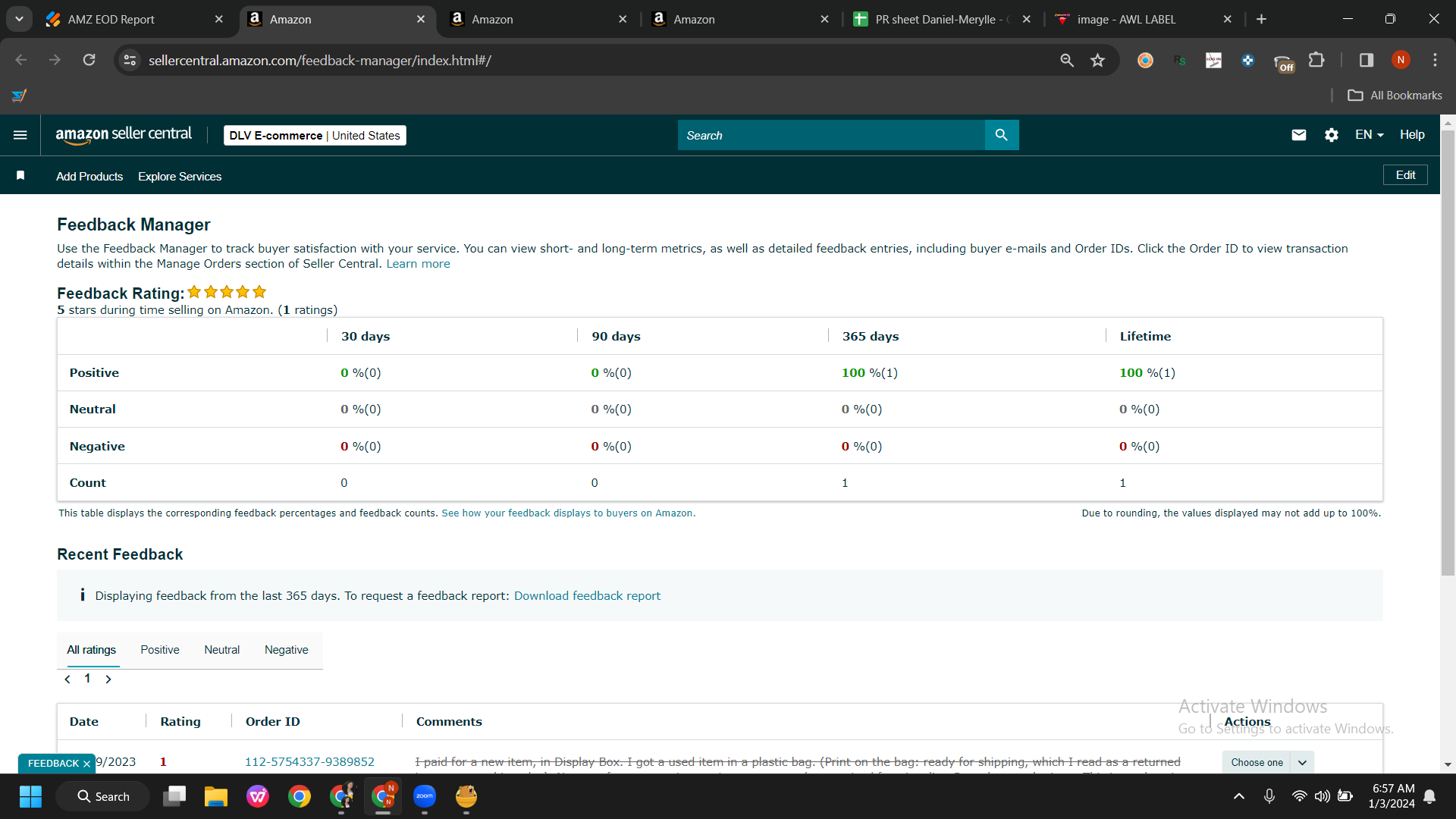Close the FEEDBACK widget with X

(x=86, y=764)
